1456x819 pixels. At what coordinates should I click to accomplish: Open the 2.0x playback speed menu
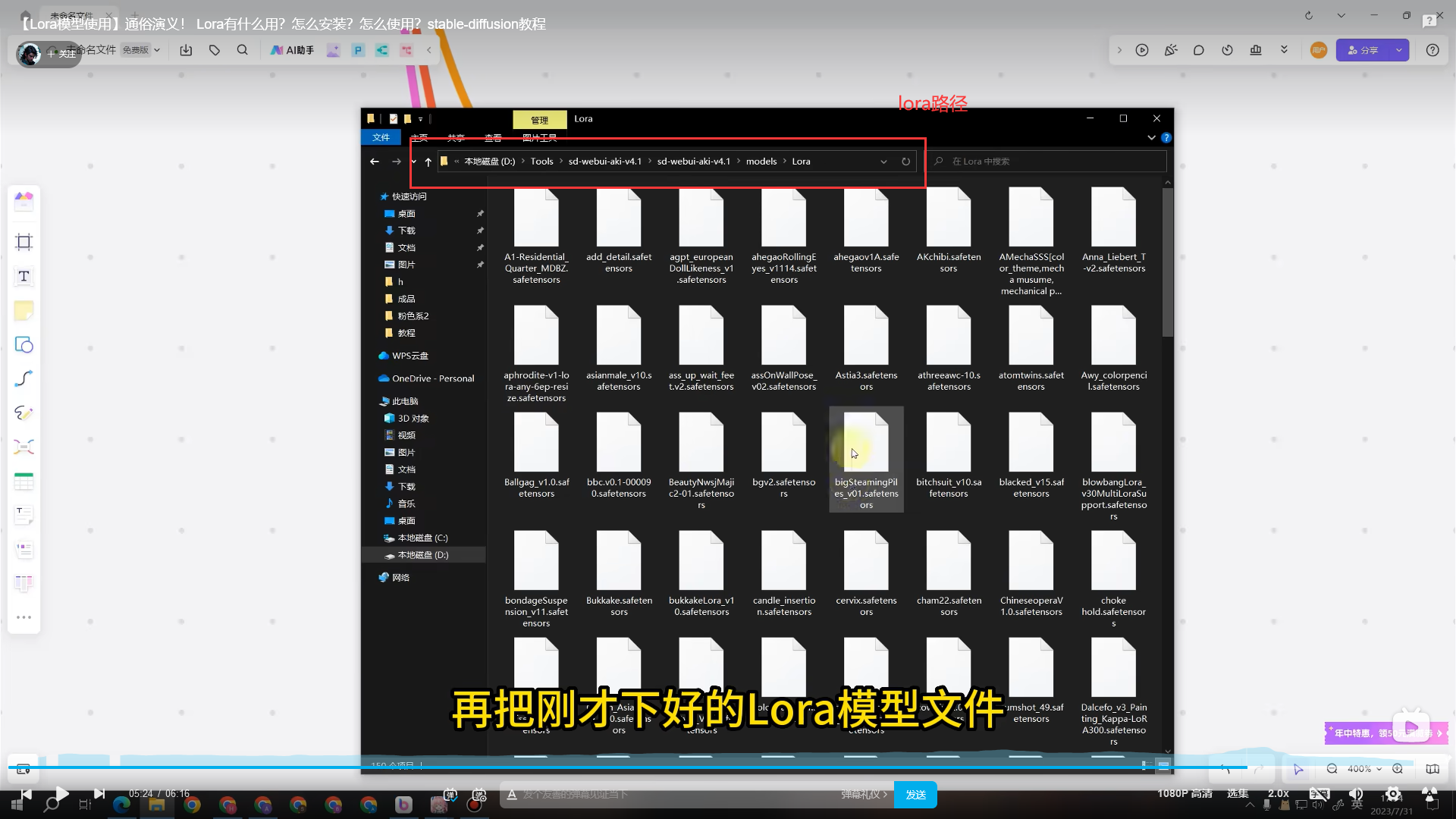click(x=1279, y=793)
